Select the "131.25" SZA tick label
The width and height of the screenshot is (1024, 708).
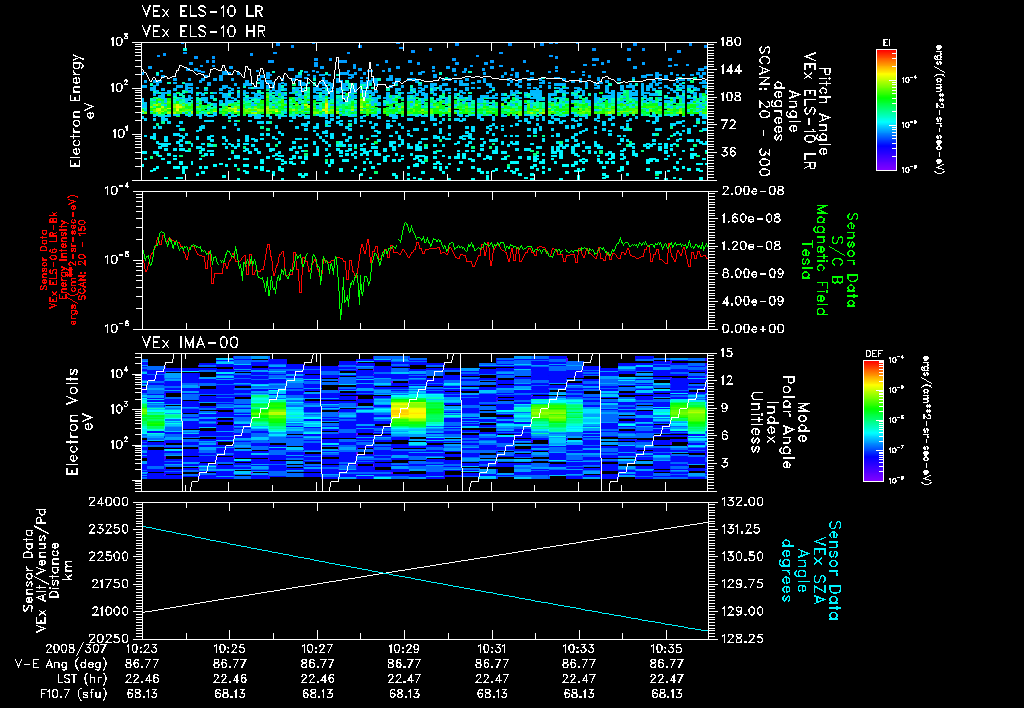(741, 529)
